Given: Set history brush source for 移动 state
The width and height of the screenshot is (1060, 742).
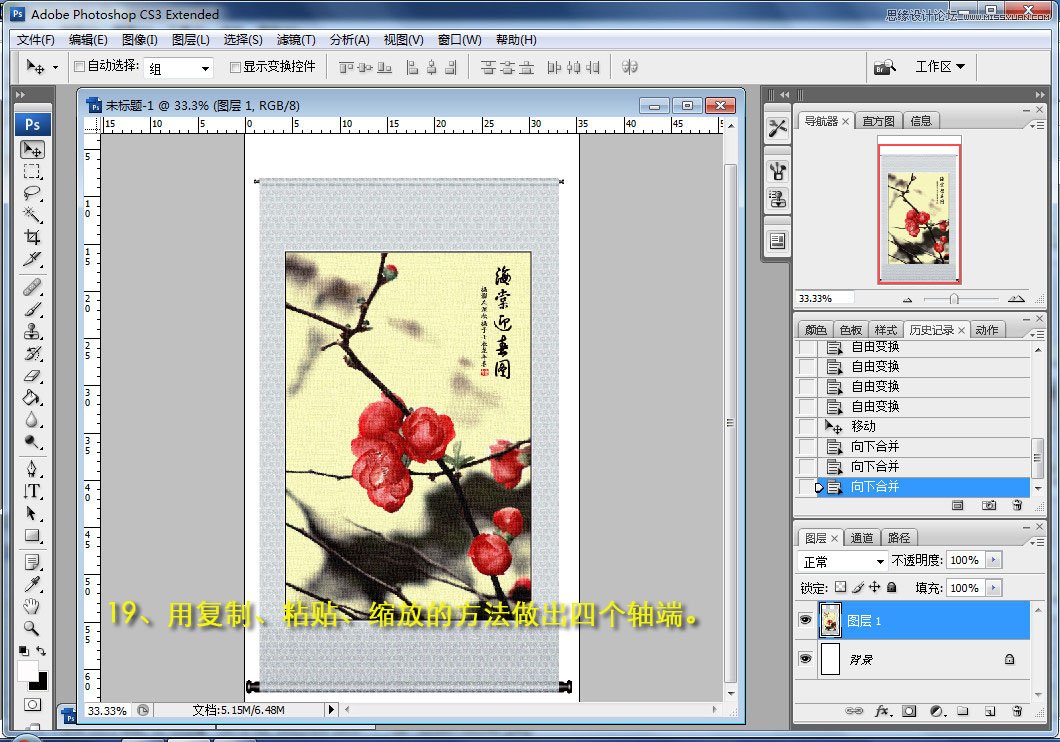Looking at the screenshot, I should (807, 426).
